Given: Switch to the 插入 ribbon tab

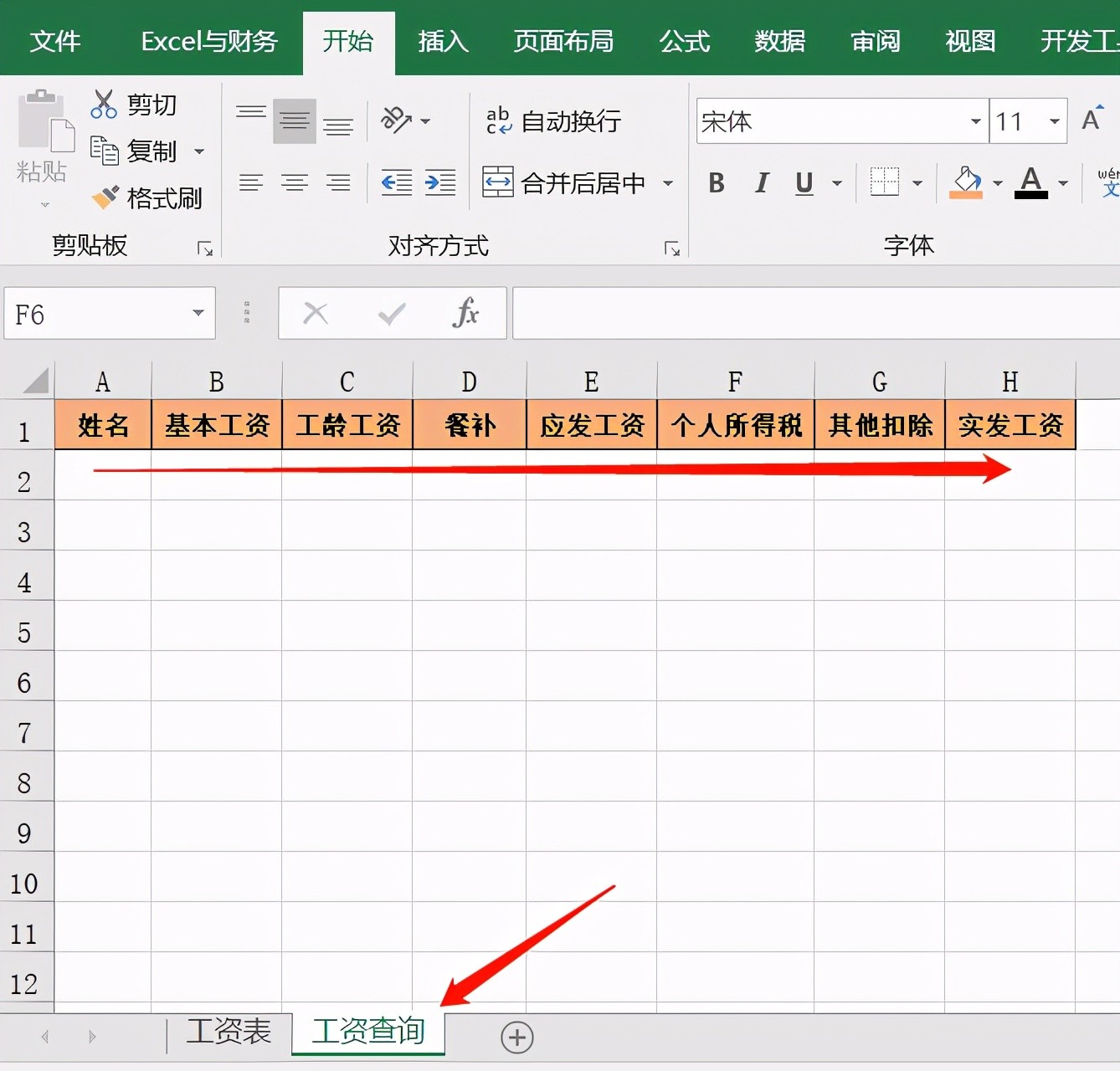Looking at the screenshot, I should click(x=443, y=41).
